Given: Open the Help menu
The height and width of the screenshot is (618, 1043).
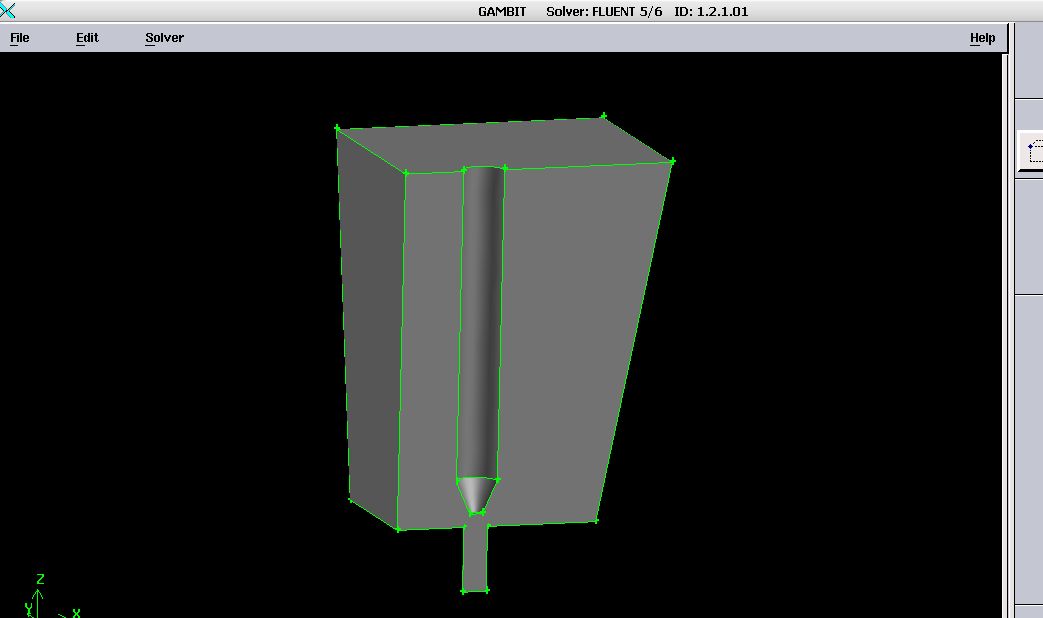Looking at the screenshot, I should 982,38.
